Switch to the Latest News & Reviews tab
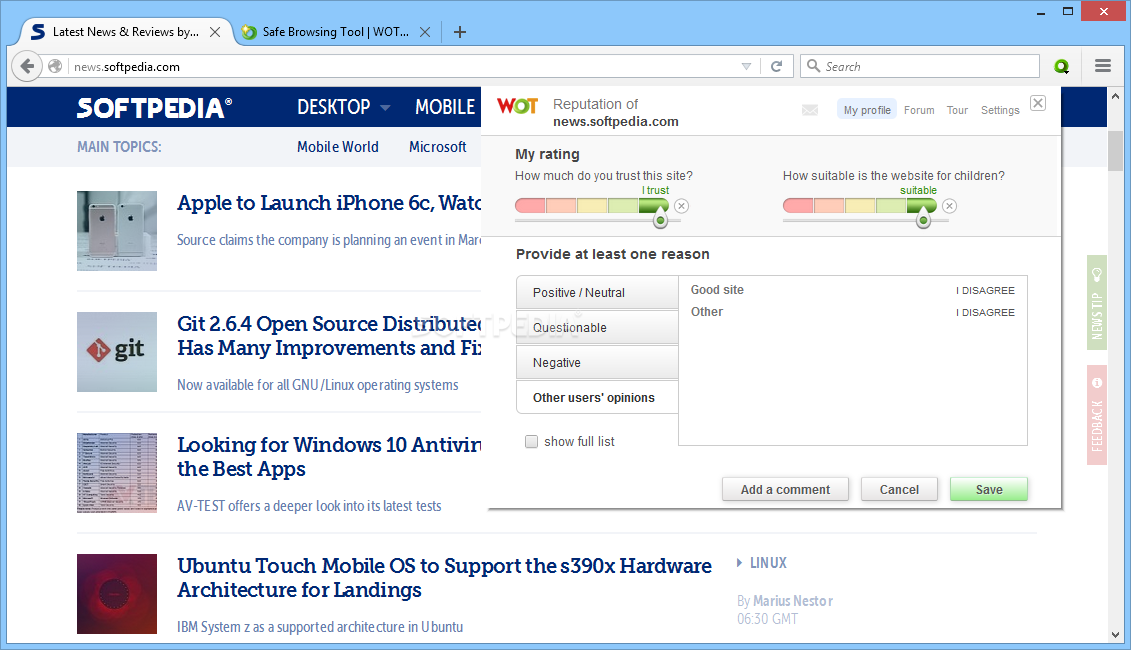This screenshot has height=650, width=1131. click(x=125, y=32)
